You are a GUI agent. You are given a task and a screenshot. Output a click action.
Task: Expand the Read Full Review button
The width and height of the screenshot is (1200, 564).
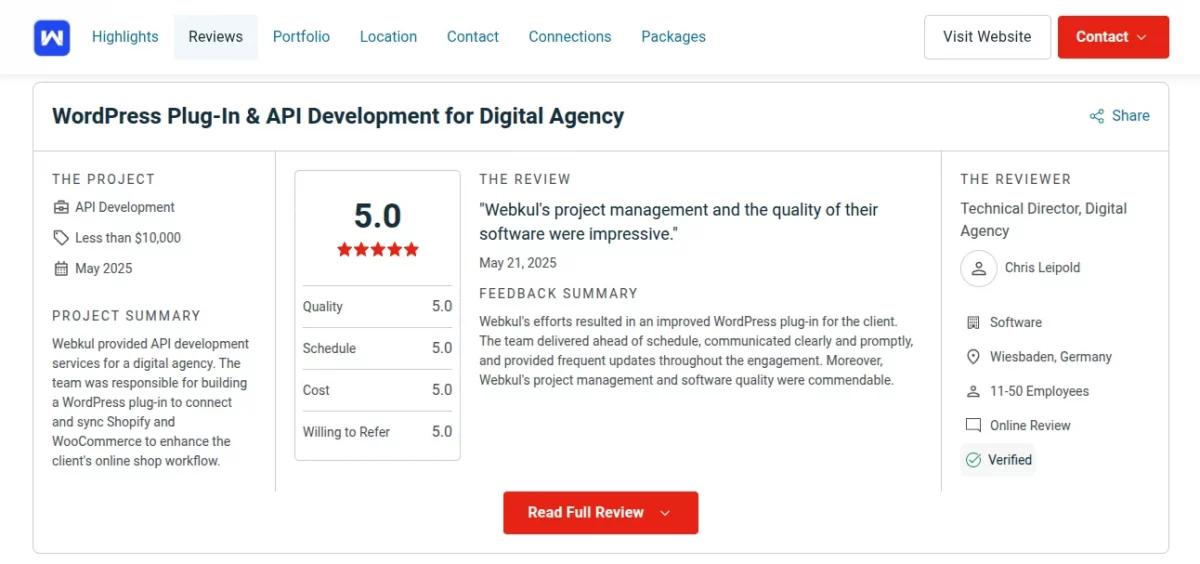click(600, 512)
